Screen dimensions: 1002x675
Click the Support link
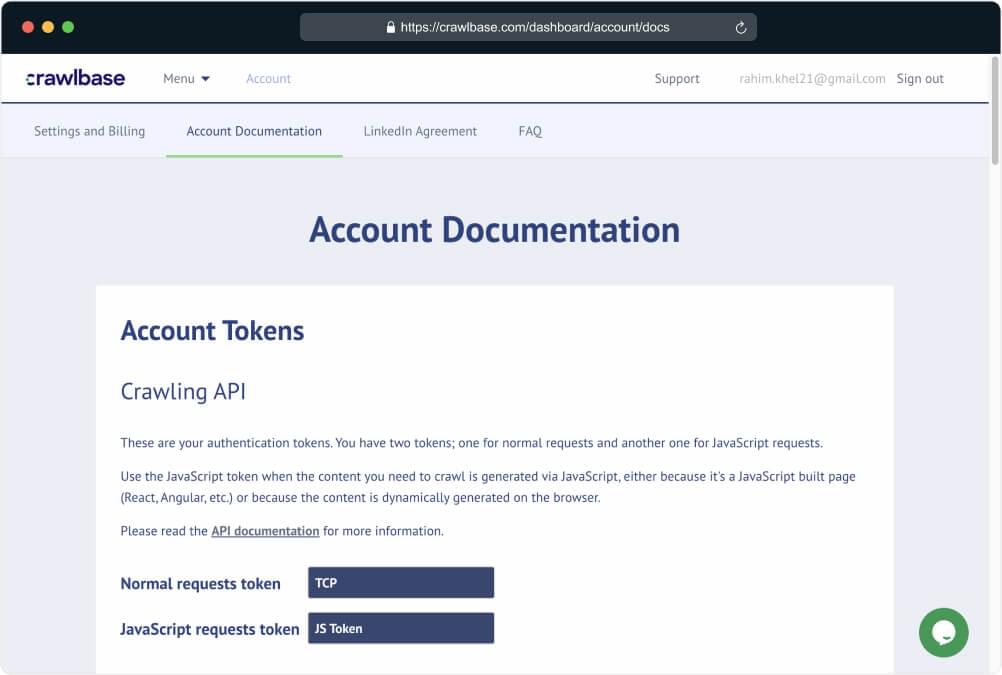tap(677, 78)
